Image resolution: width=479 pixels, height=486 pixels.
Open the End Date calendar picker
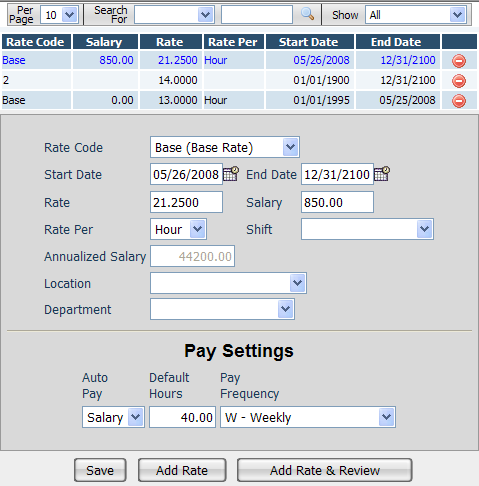382,174
